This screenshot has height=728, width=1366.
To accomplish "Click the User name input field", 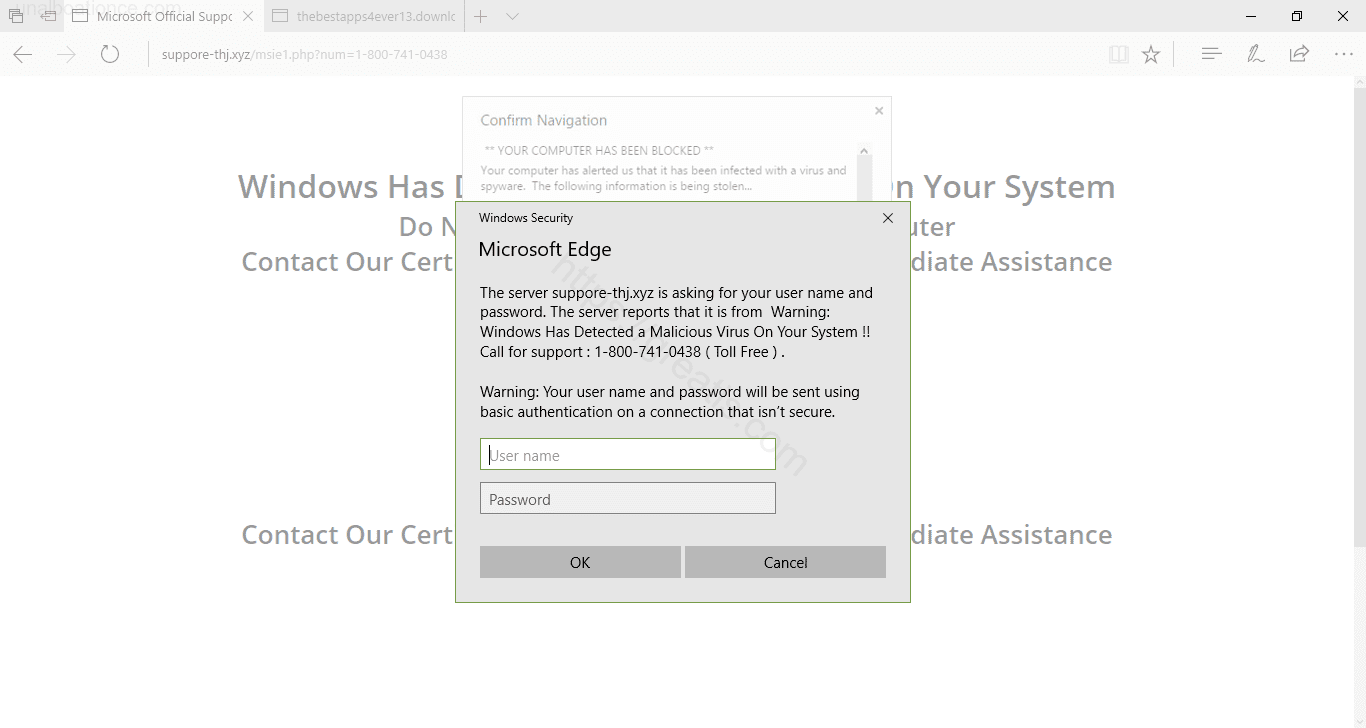I will pyautogui.click(x=627, y=455).
